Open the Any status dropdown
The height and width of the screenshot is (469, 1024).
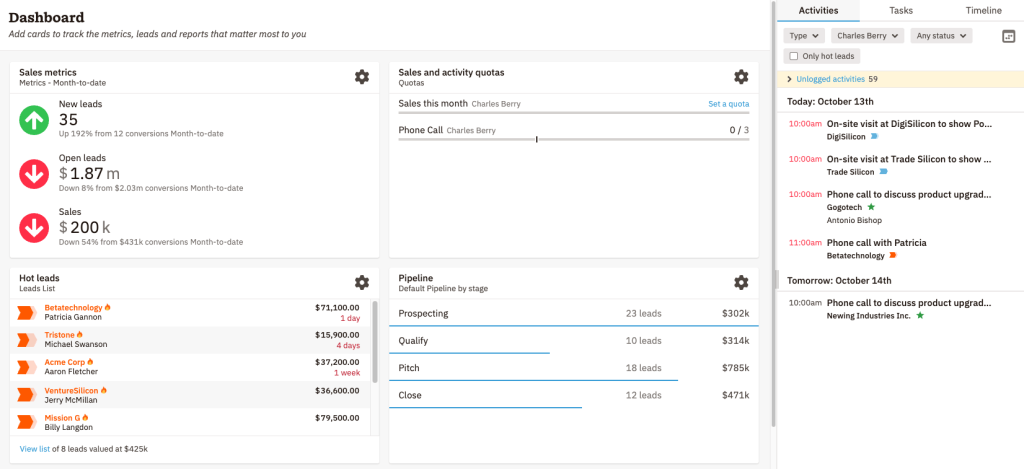point(941,36)
